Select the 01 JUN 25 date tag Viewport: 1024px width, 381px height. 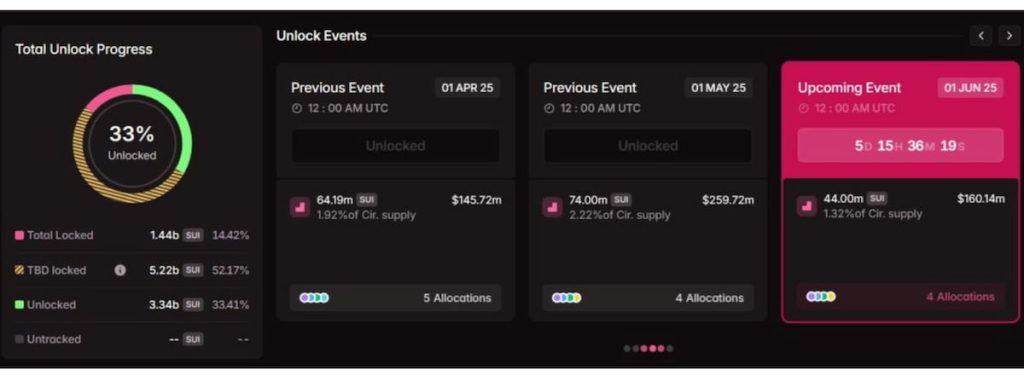[x=970, y=88]
